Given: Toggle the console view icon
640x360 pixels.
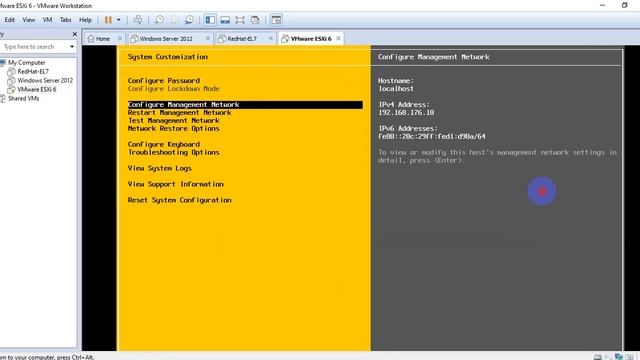Looking at the screenshot, I should point(276,20).
